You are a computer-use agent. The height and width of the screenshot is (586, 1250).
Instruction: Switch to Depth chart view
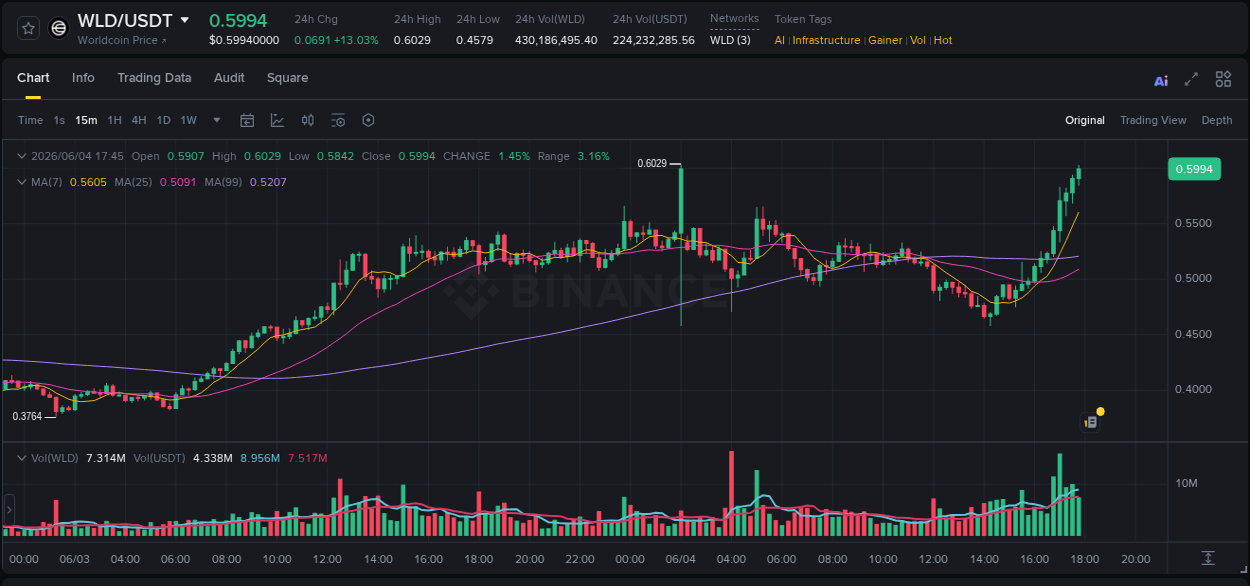(1217, 120)
